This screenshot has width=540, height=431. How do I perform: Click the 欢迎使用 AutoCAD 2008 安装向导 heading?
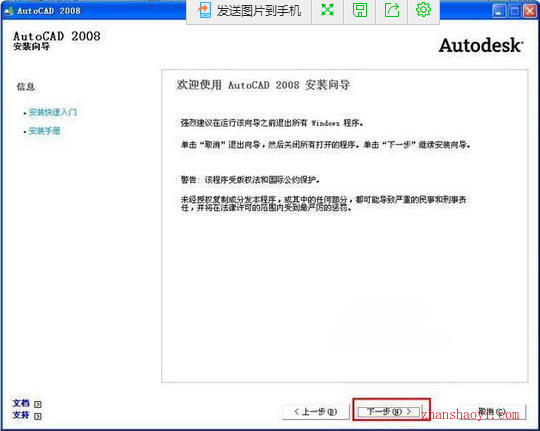[263, 85]
